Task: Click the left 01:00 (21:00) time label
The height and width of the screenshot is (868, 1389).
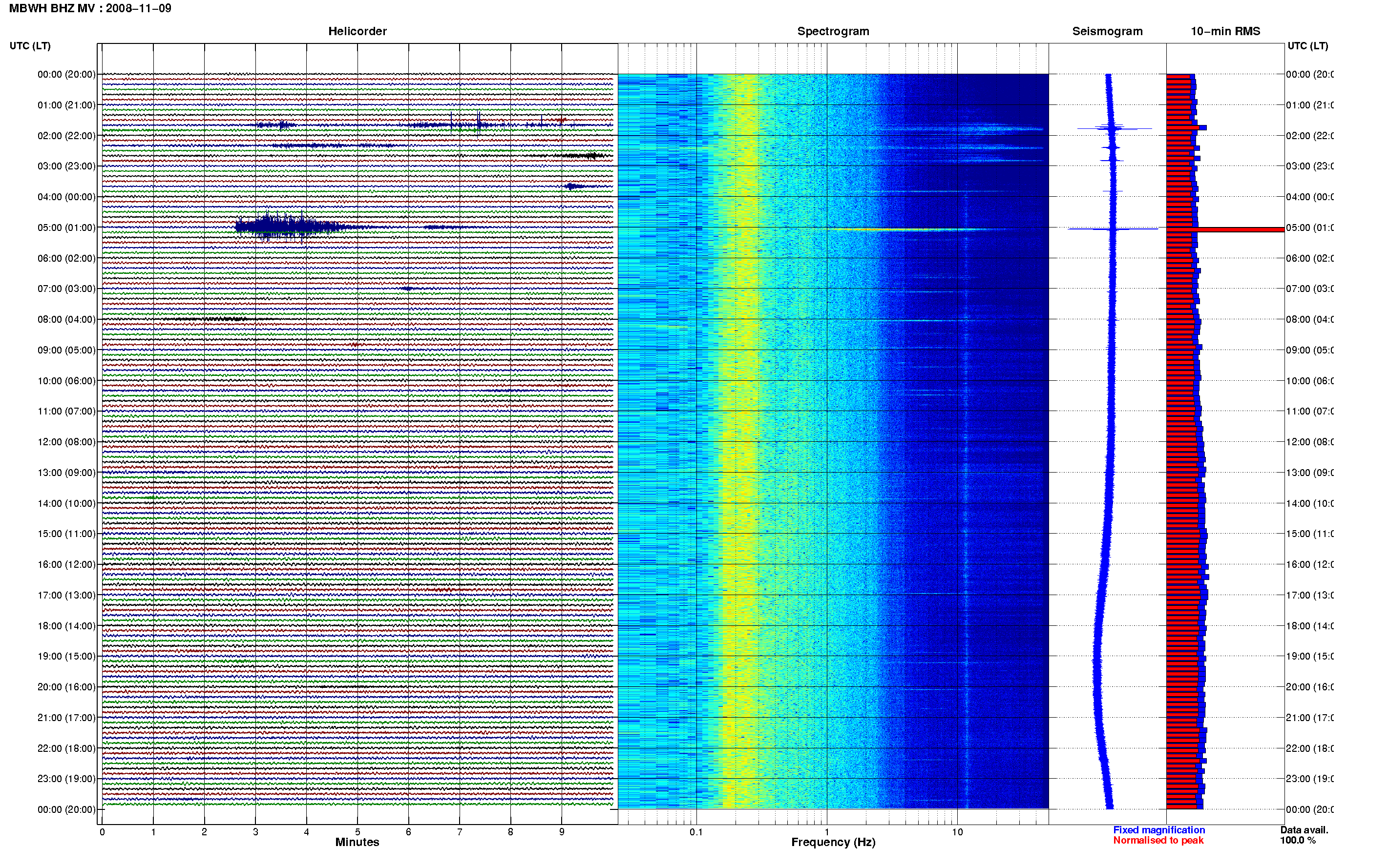Action: coord(66,105)
